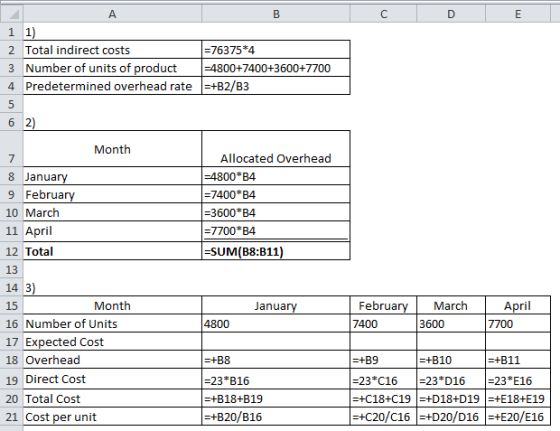Click 'February' column heading in row 15
The image size is (560, 431).
pyautogui.click(x=383, y=306)
